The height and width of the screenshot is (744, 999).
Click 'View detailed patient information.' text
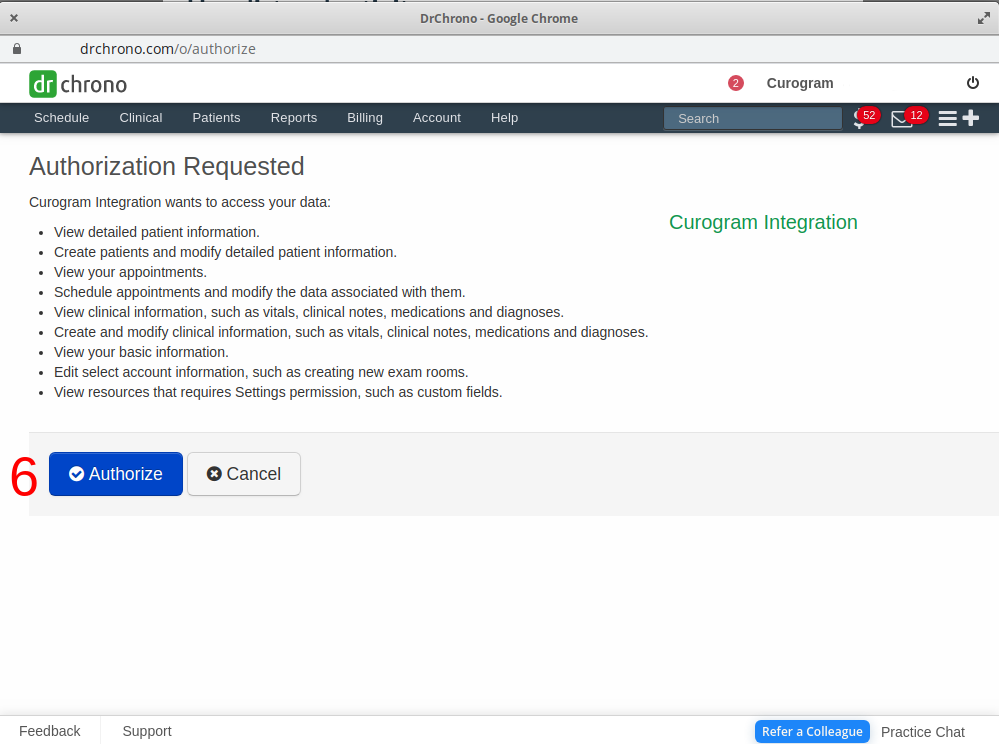click(x=157, y=232)
